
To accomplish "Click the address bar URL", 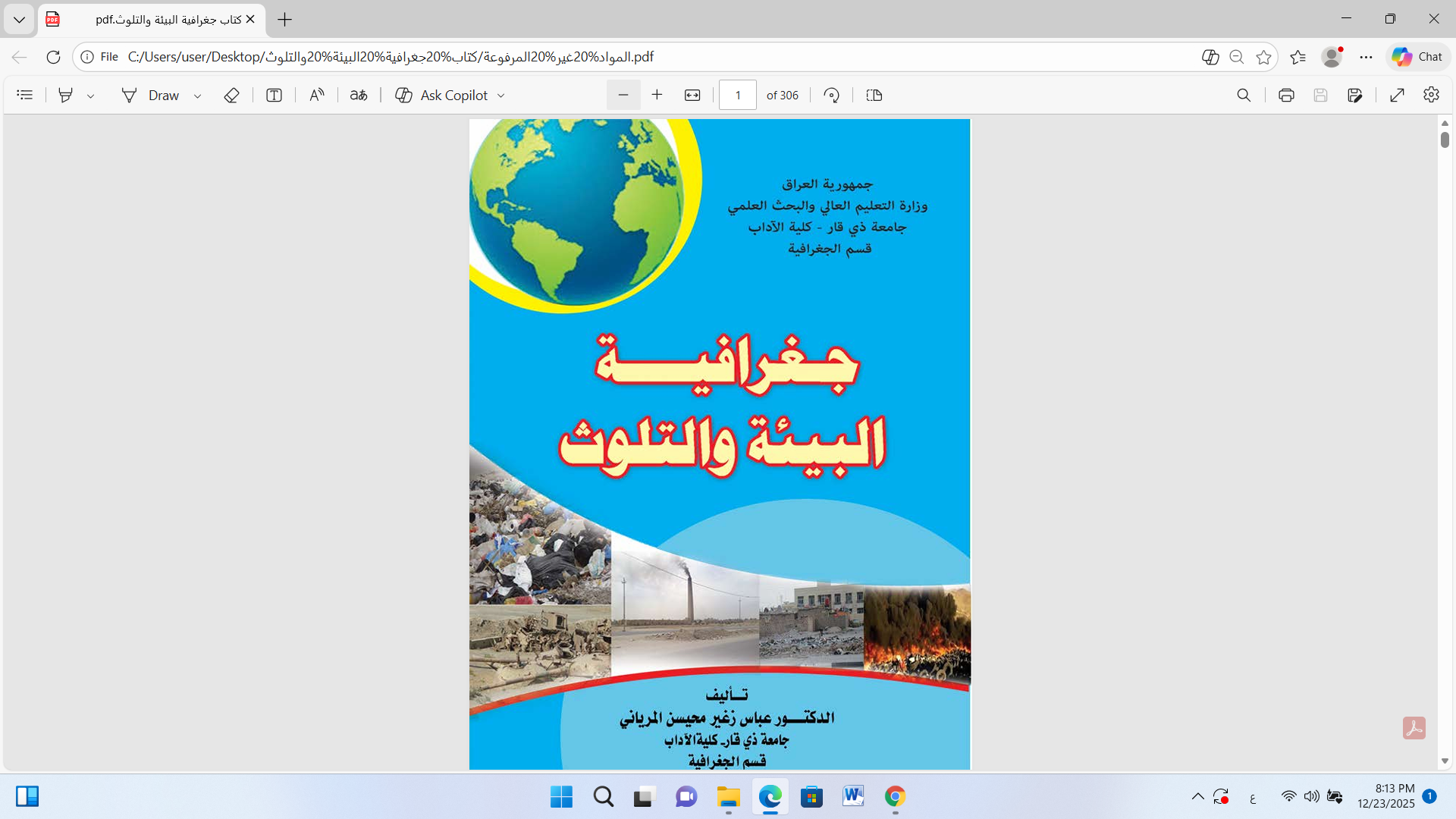I will pyautogui.click(x=391, y=57).
